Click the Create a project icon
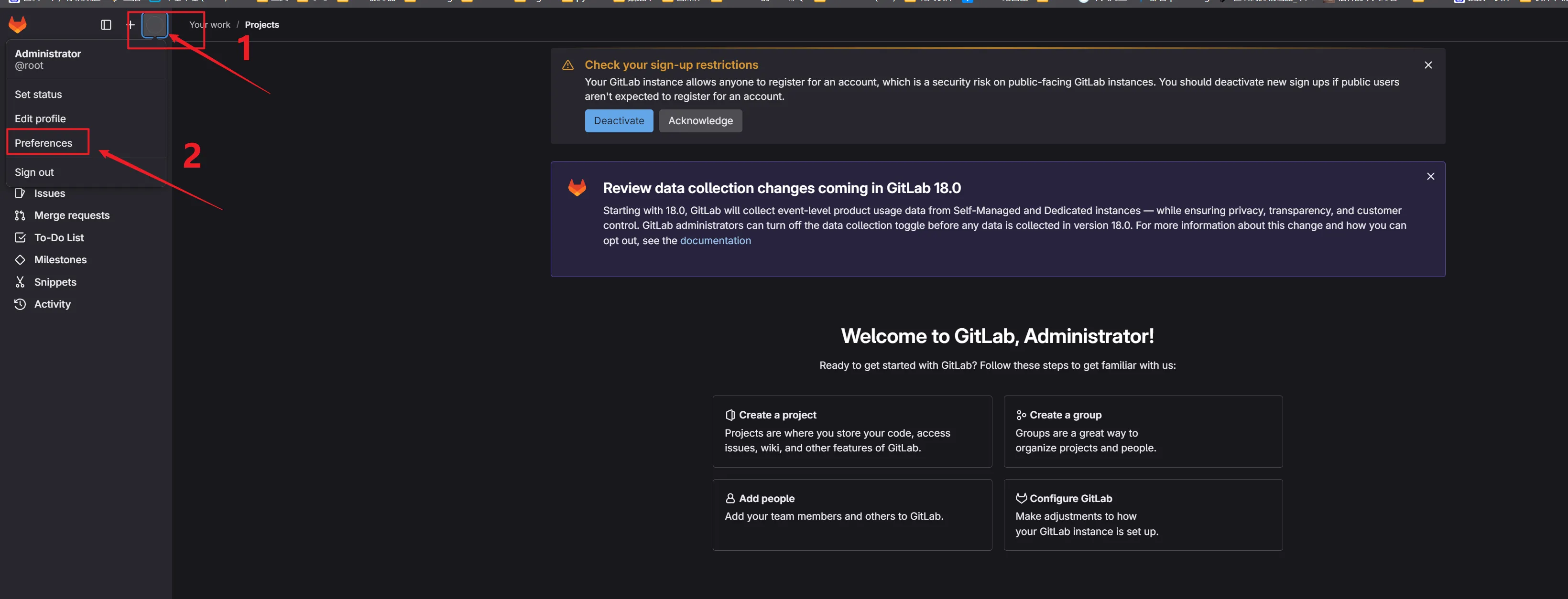The width and height of the screenshot is (1568, 599). (x=730, y=415)
